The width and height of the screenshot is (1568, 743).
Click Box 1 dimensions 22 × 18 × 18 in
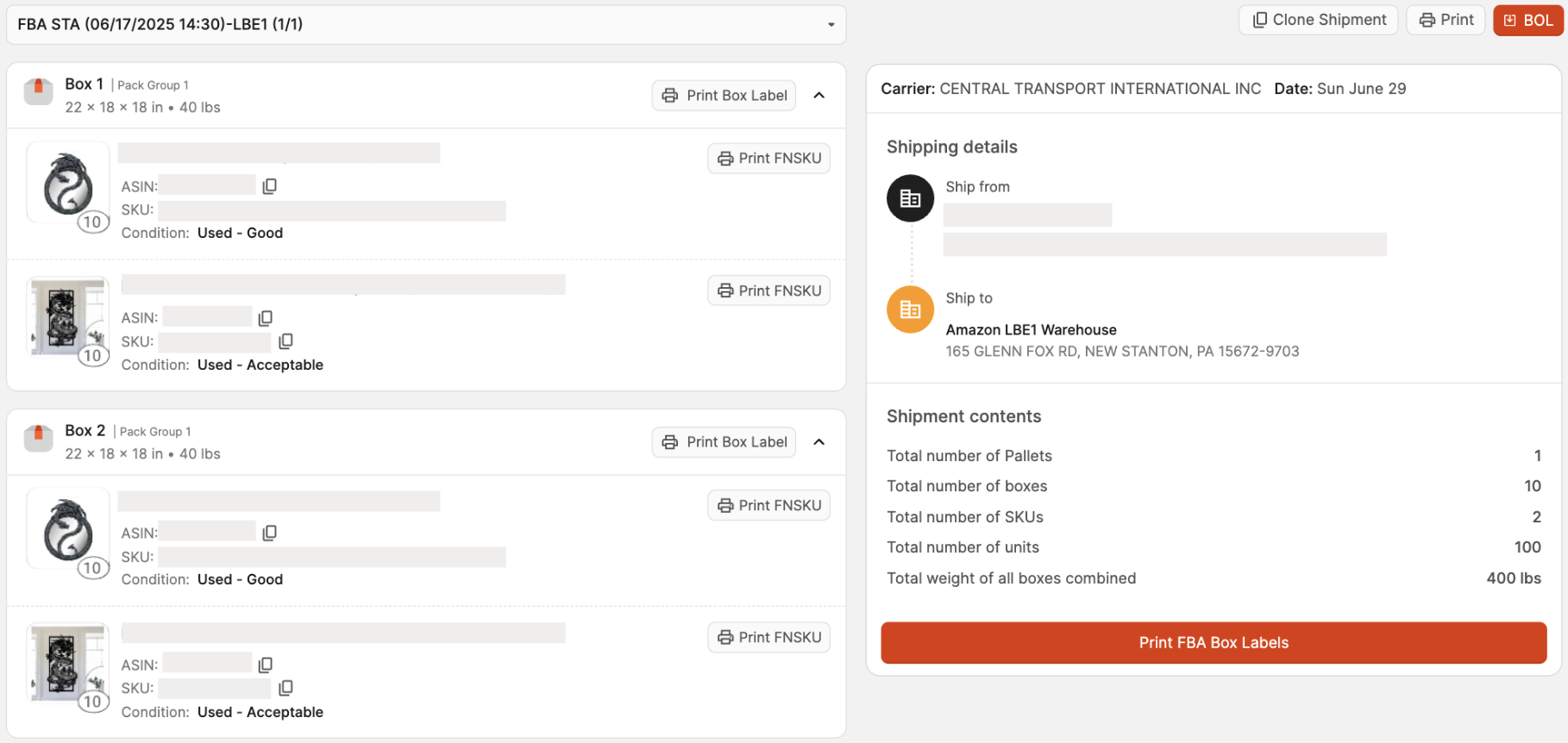(x=114, y=108)
